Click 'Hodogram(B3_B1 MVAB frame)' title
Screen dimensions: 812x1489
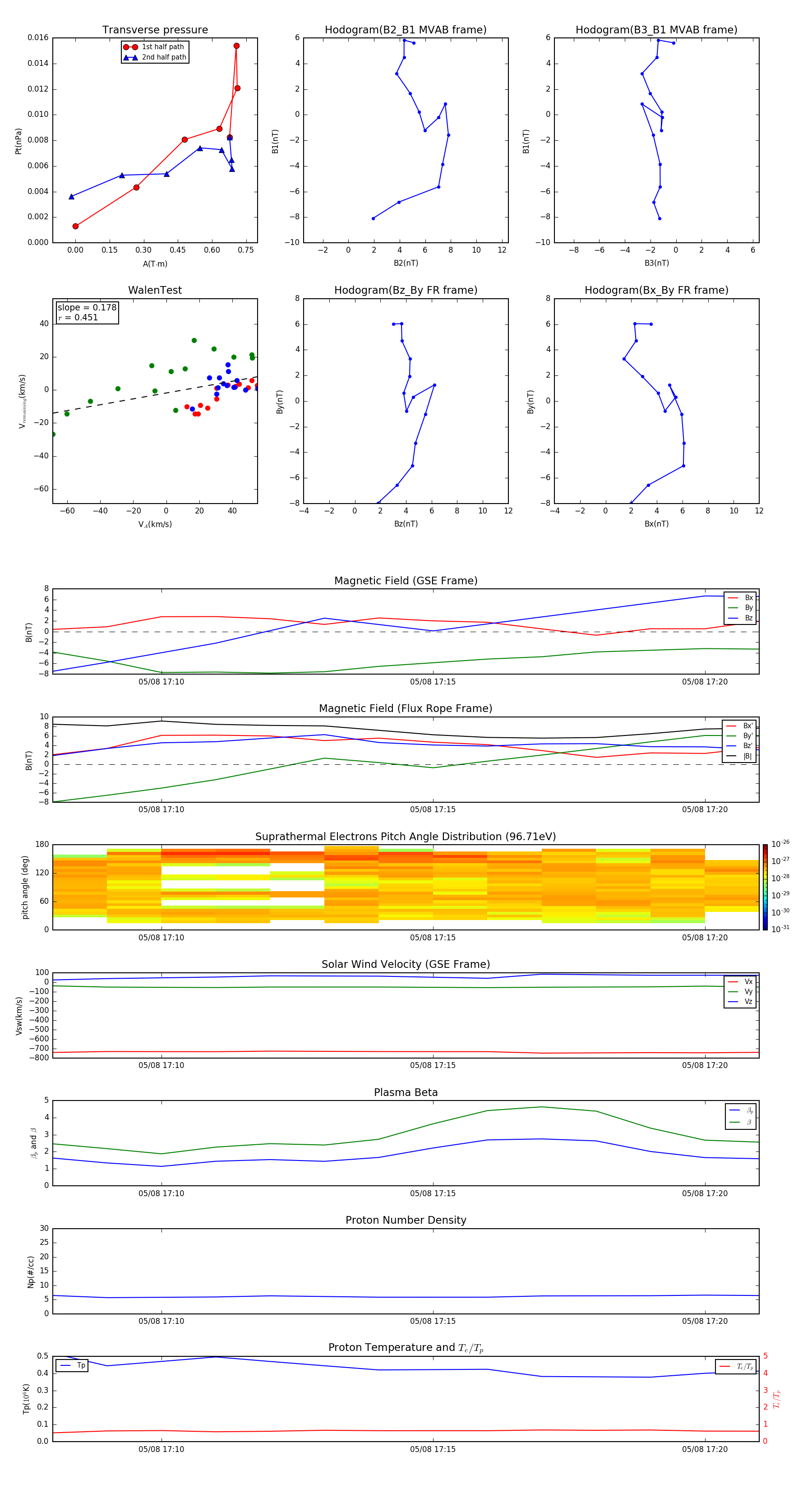coord(656,30)
